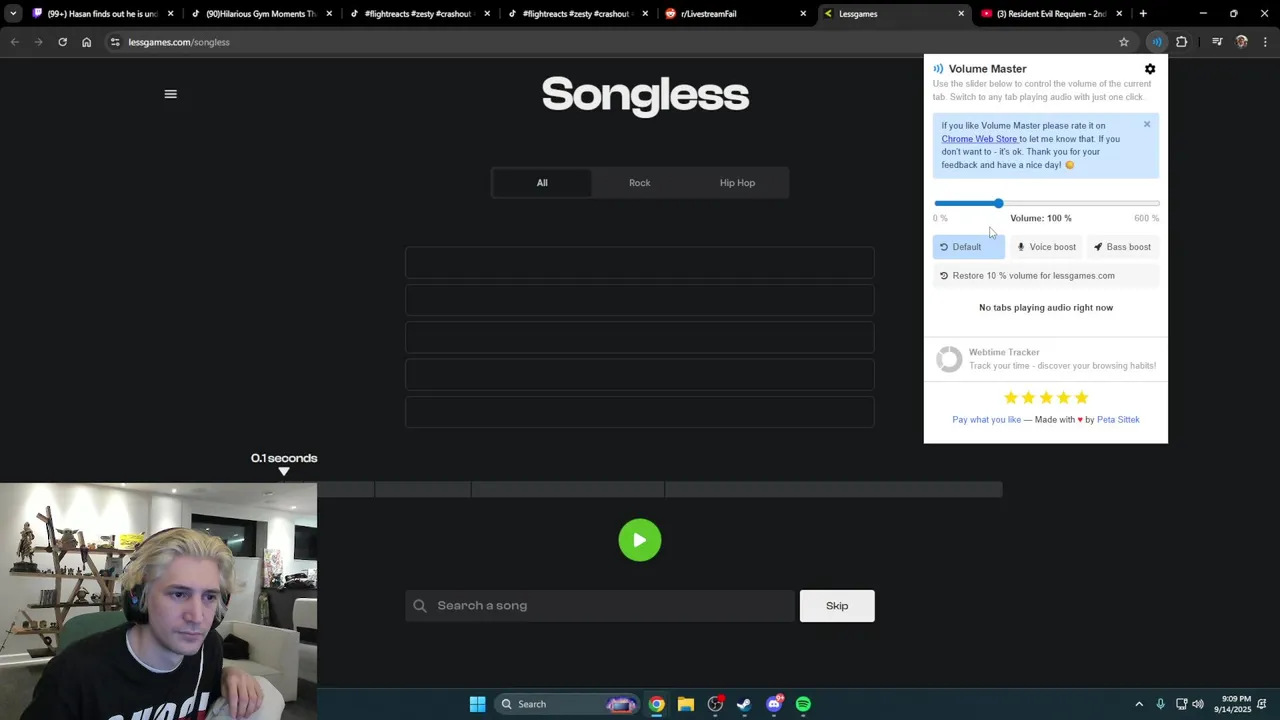Click the volume slider handle
The height and width of the screenshot is (720, 1280).
[998, 204]
